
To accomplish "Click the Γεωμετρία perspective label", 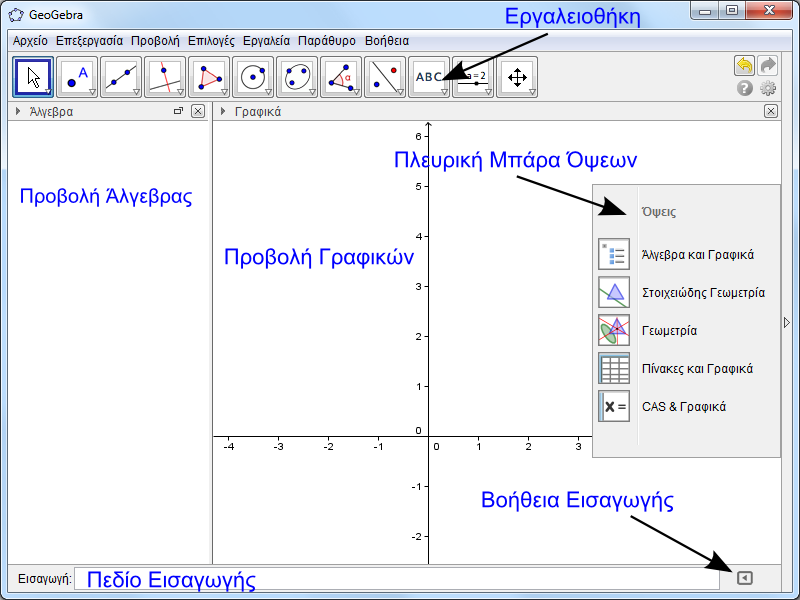I will tap(669, 331).
